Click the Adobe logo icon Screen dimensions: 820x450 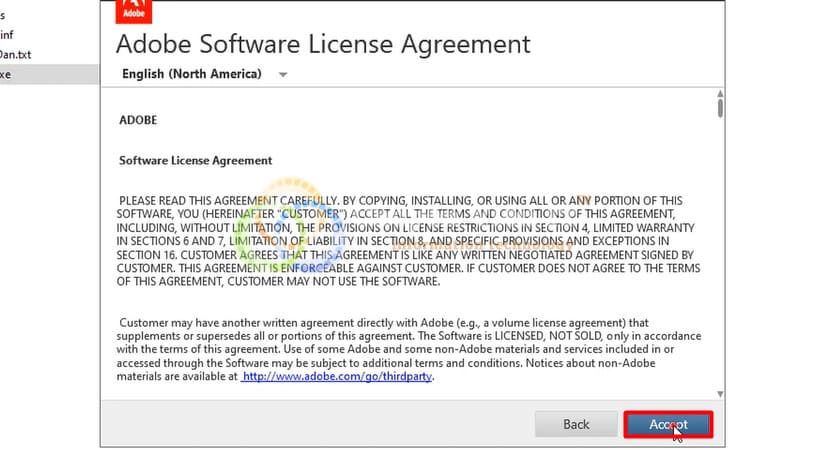(134, 12)
